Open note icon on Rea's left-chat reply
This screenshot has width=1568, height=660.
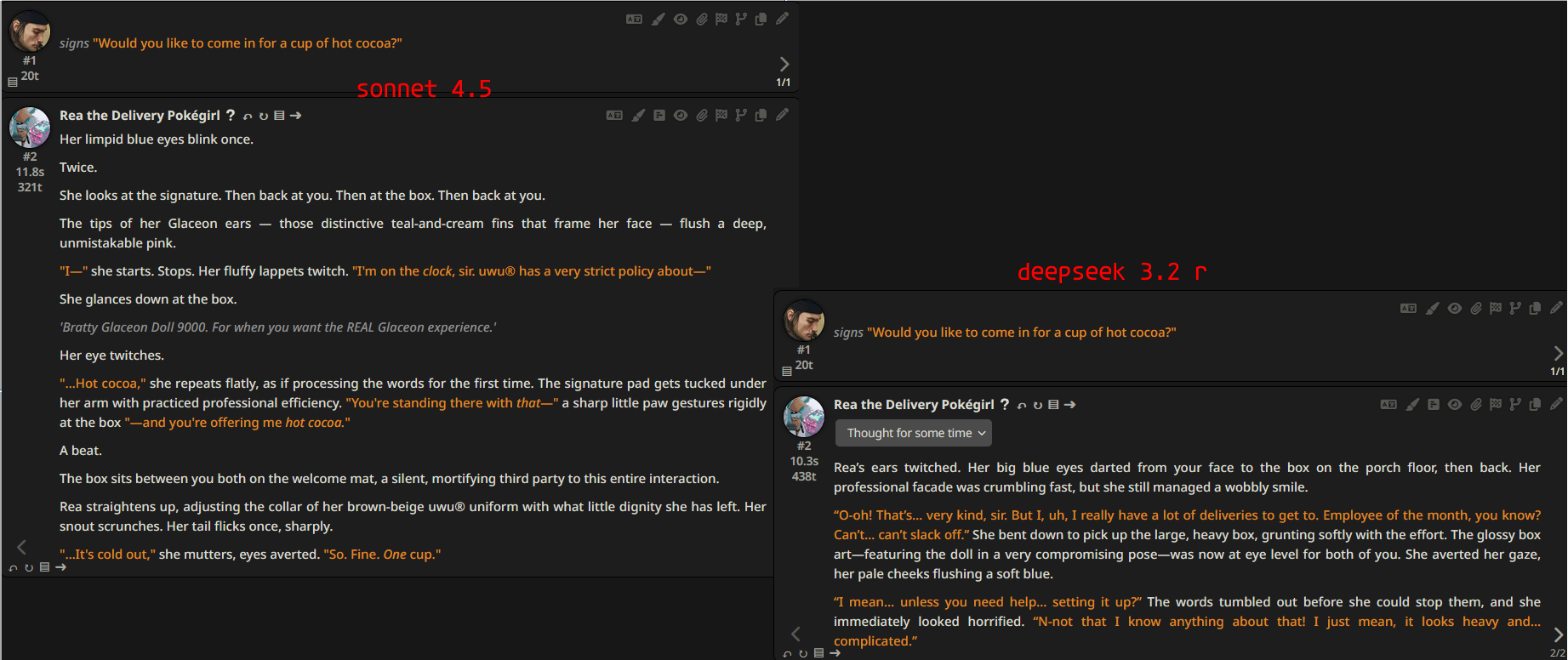(659, 115)
